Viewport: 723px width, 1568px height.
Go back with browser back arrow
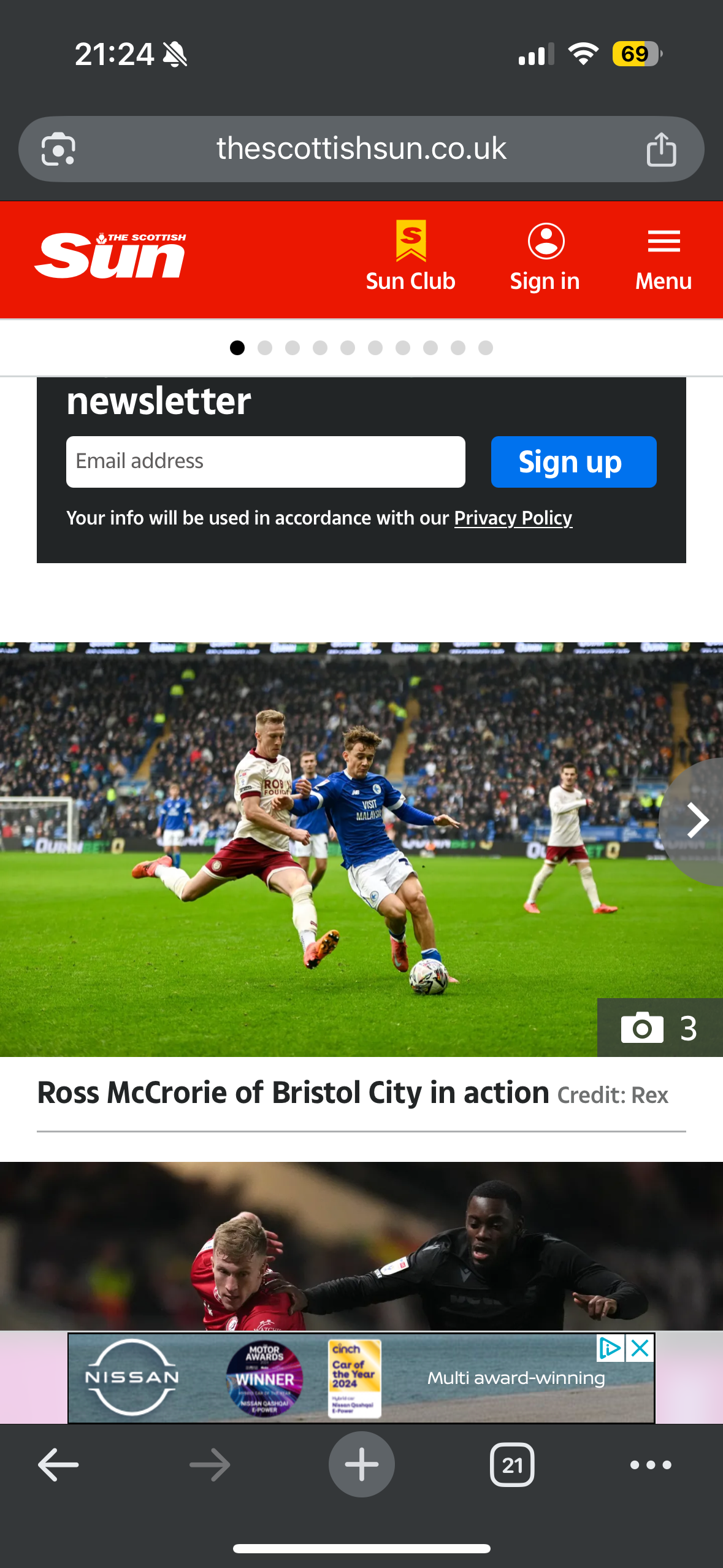[x=58, y=1464]
